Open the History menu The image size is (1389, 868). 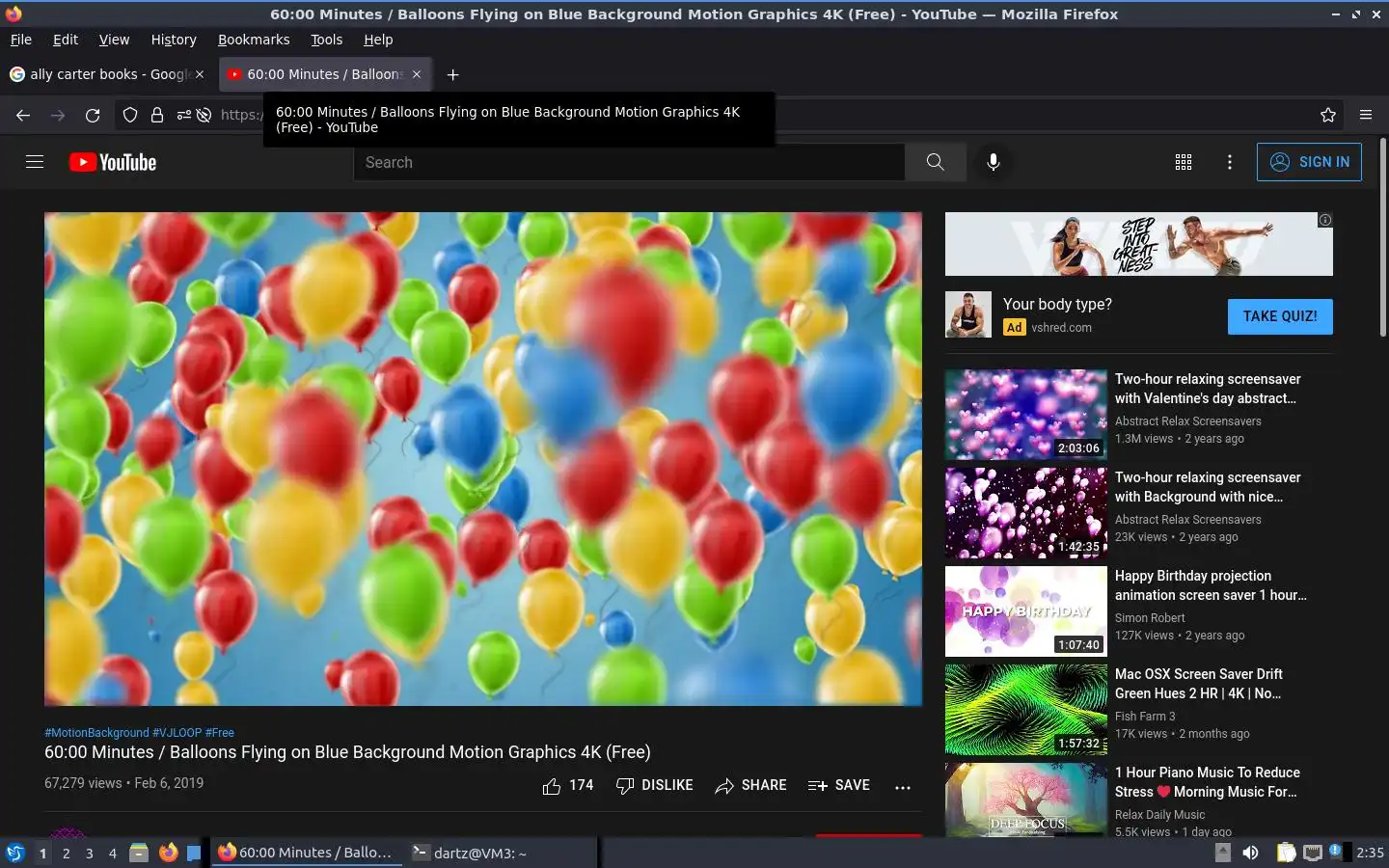click(x=174, y=40)
